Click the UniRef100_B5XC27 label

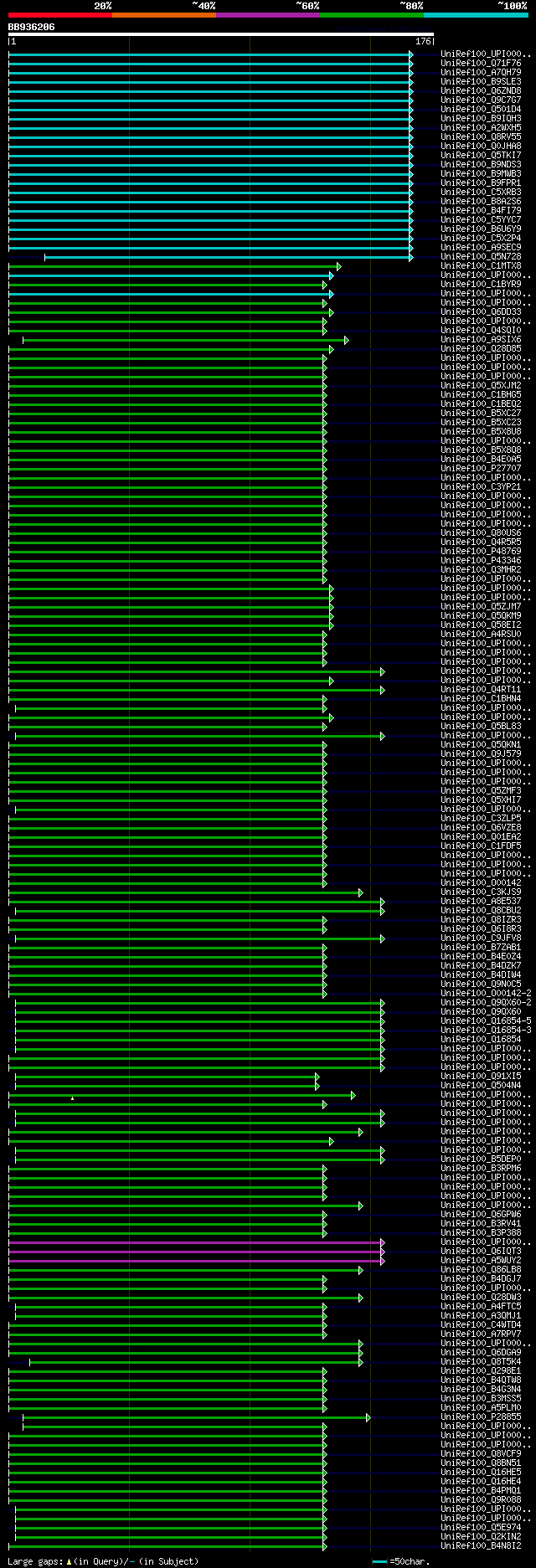point(481,414)
